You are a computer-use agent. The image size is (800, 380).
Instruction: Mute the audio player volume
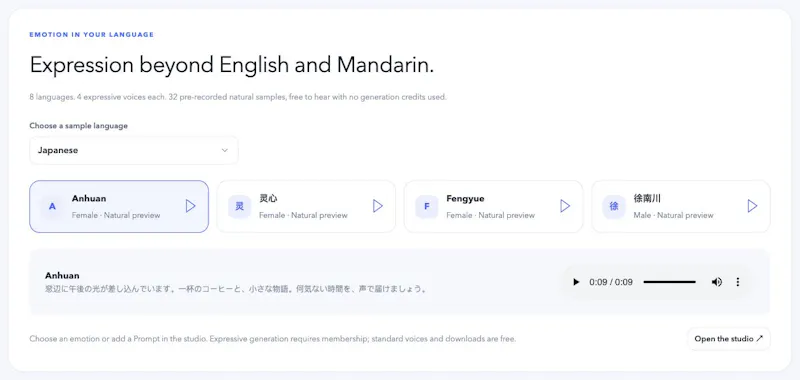pos(717,282)
